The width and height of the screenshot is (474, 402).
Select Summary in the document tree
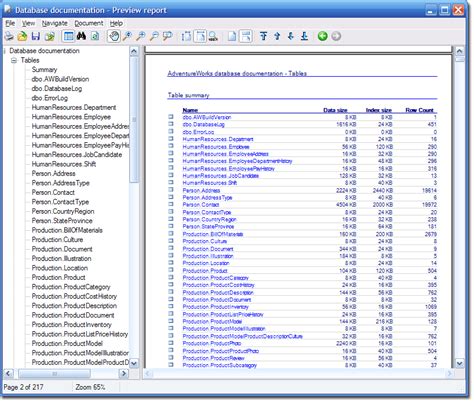[x=44, y=70]
